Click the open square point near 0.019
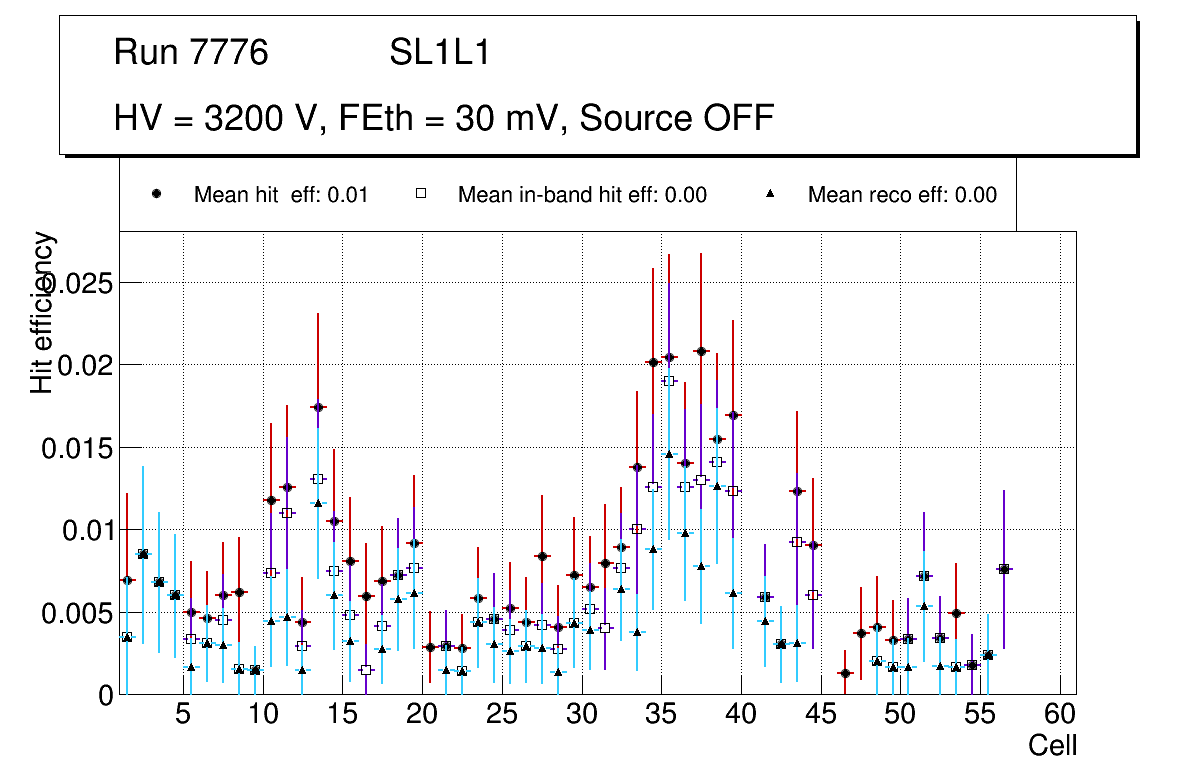 click(669, 381)
